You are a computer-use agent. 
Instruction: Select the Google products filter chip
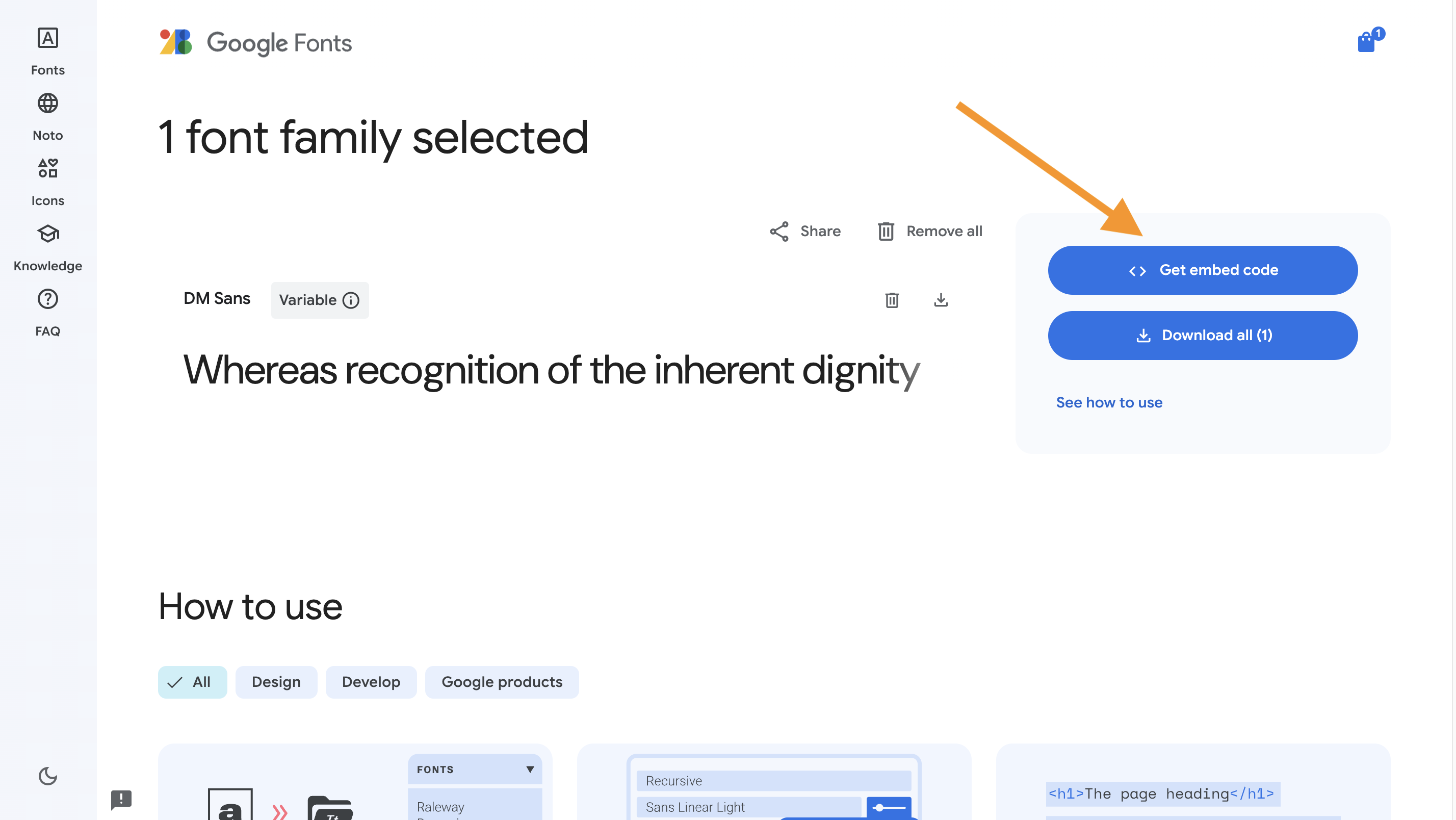pos(501,682)
